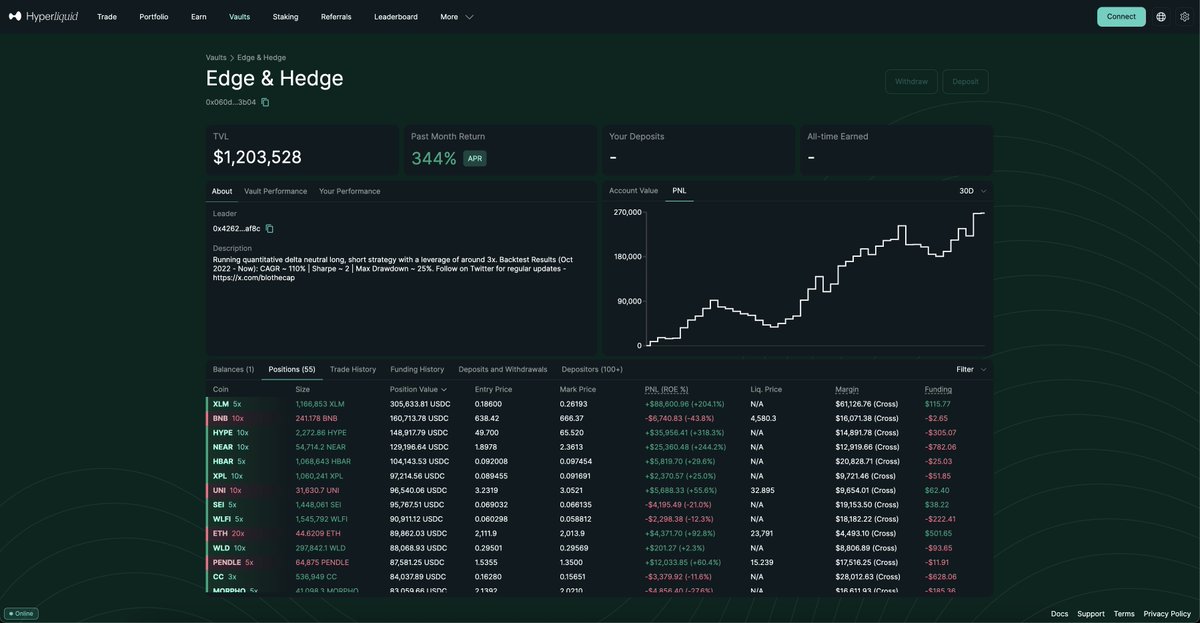The image size is (1200, 623).
Task: Click the Funding column header
Action: click(938, 389)
